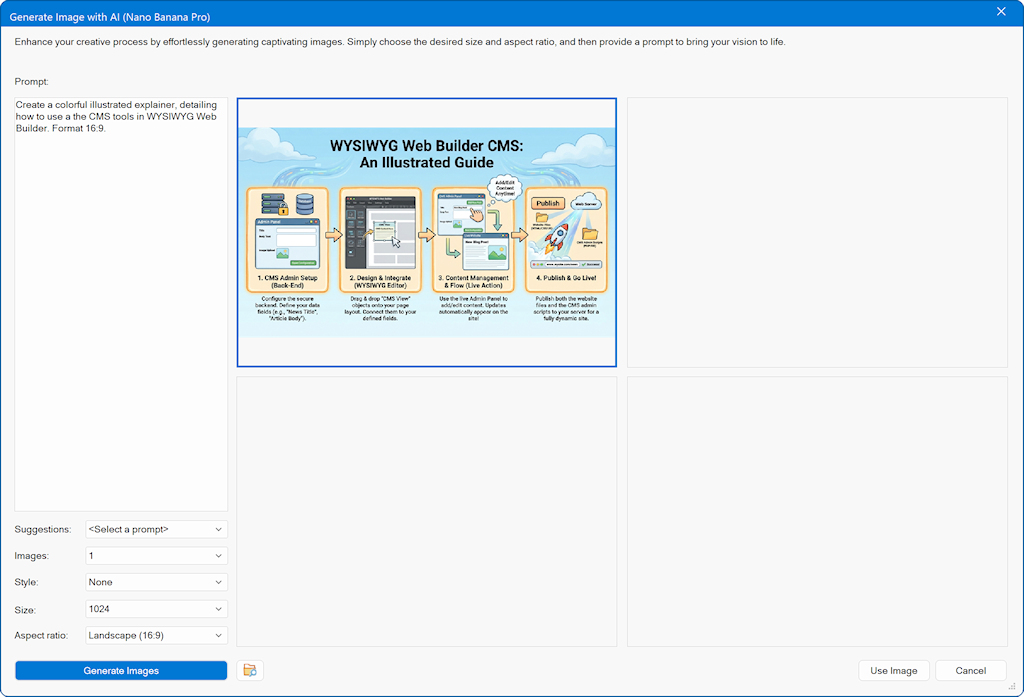Click the Prompt: label above text box
1024x697 pixels.
[32, 81]
